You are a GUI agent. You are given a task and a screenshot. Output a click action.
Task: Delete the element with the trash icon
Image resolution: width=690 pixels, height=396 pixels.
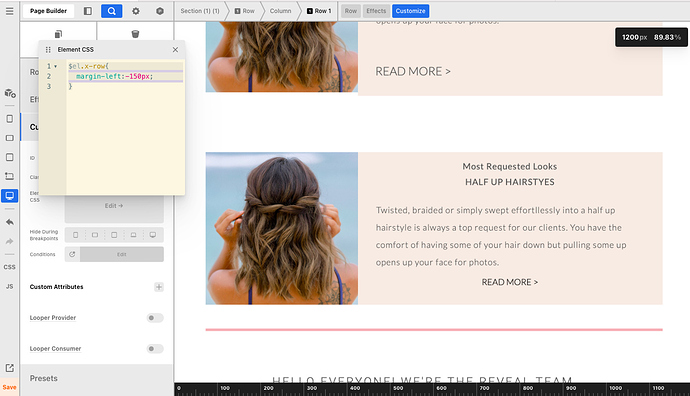(135, 34)
